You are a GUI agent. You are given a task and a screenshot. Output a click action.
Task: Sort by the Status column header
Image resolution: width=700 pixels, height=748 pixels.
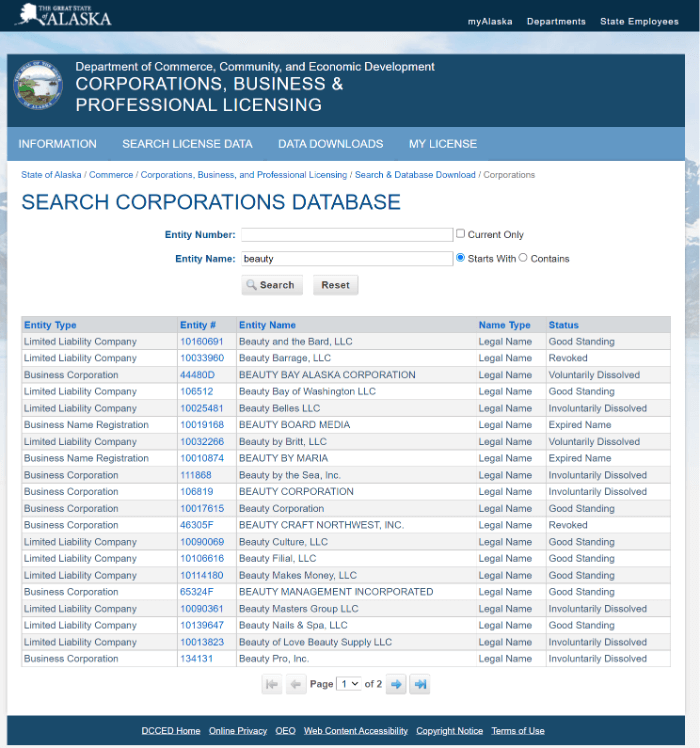coord(564,325)
